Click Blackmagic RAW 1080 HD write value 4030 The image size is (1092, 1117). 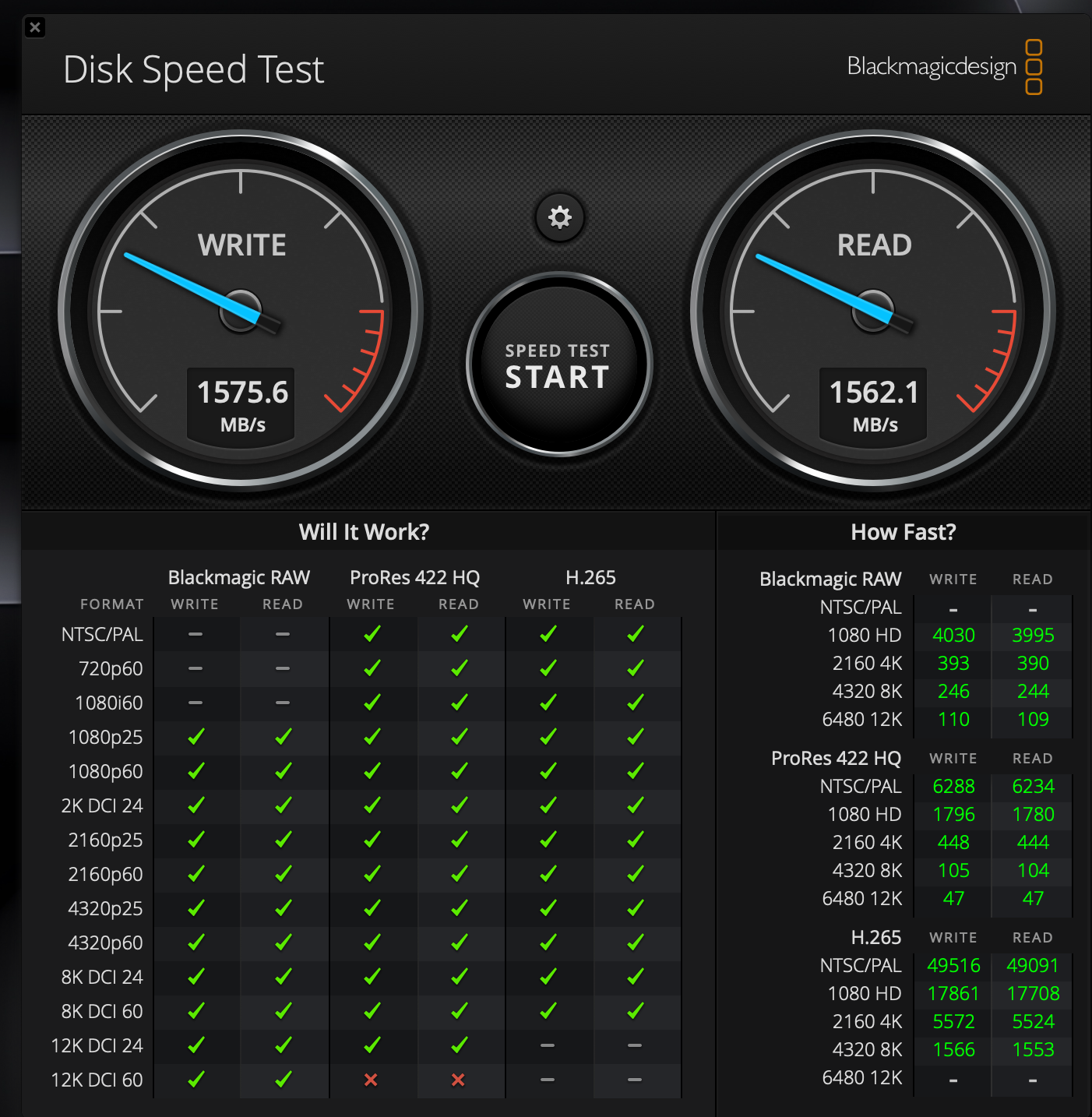point(953,635)
